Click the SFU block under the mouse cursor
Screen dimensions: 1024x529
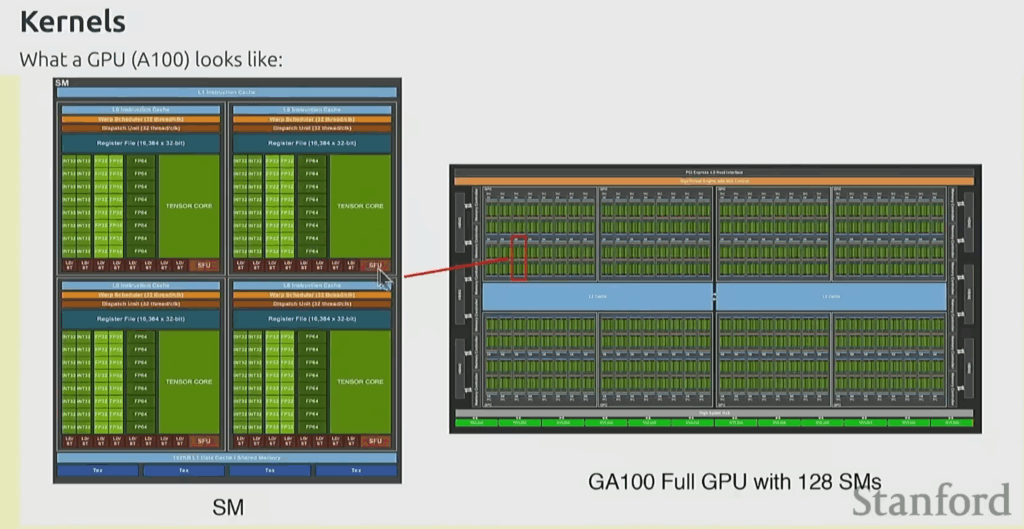click(x=375, y=266)
